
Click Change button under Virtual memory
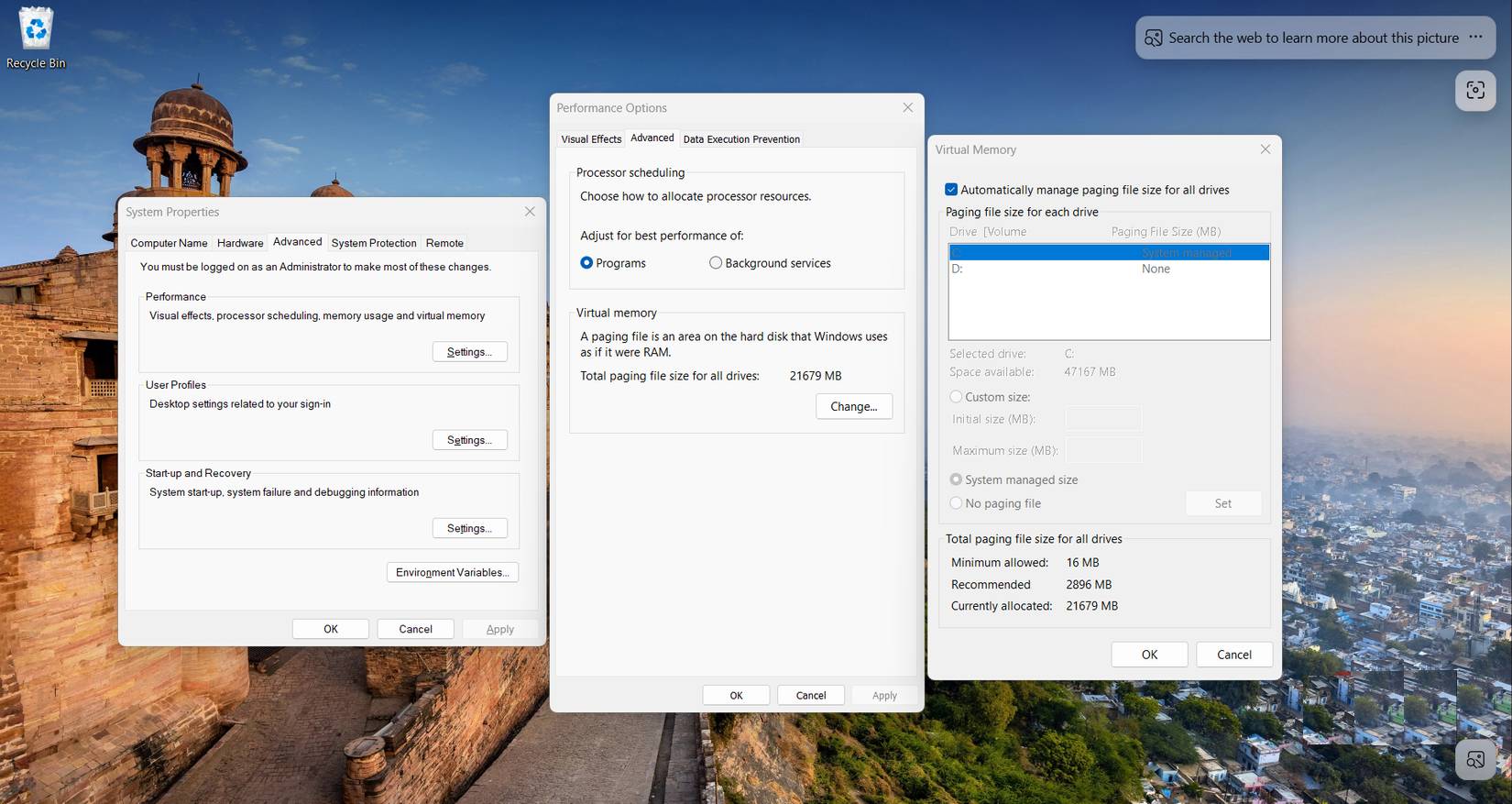click(853, 406)
